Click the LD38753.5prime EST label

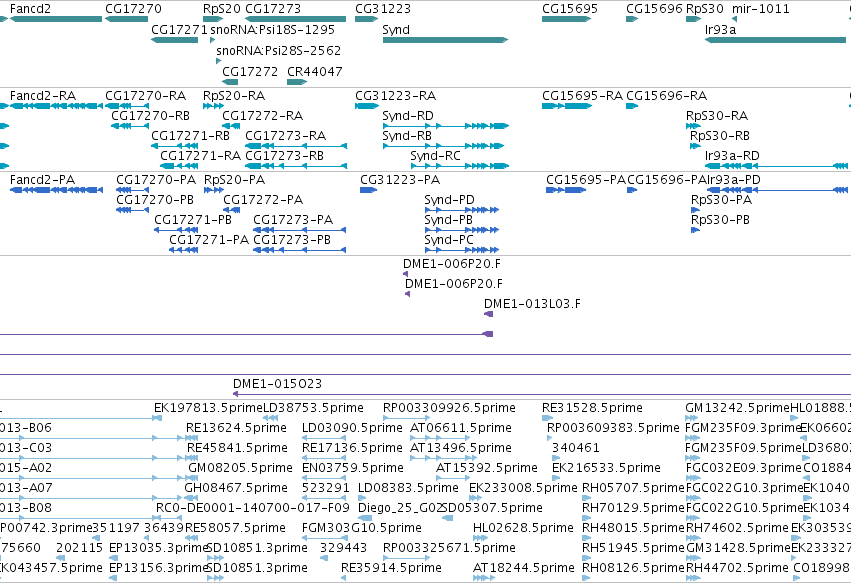pyautogui.click(x=313, y=408)
